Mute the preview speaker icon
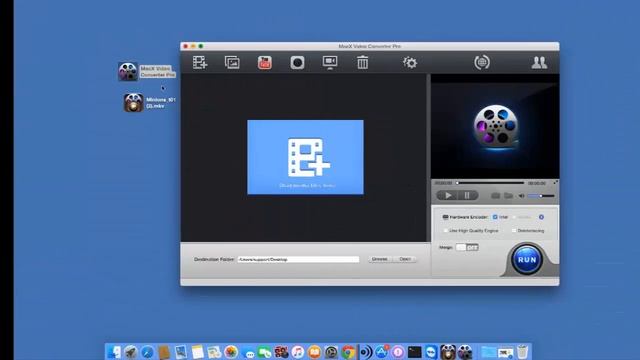 521,196
